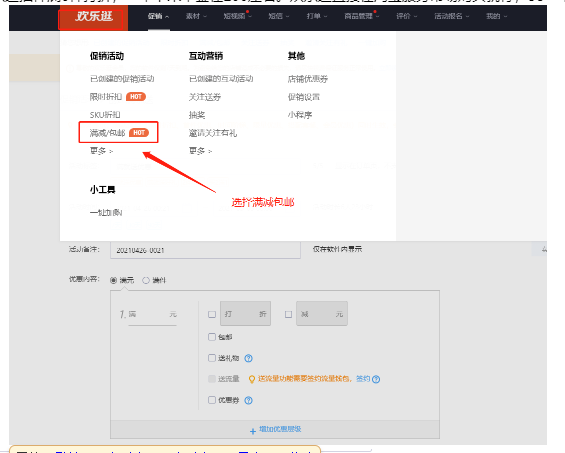Open 已创建的互动活动 menu entry
The height and width of the screenshot is (453, 565).
tap(221, 79)
